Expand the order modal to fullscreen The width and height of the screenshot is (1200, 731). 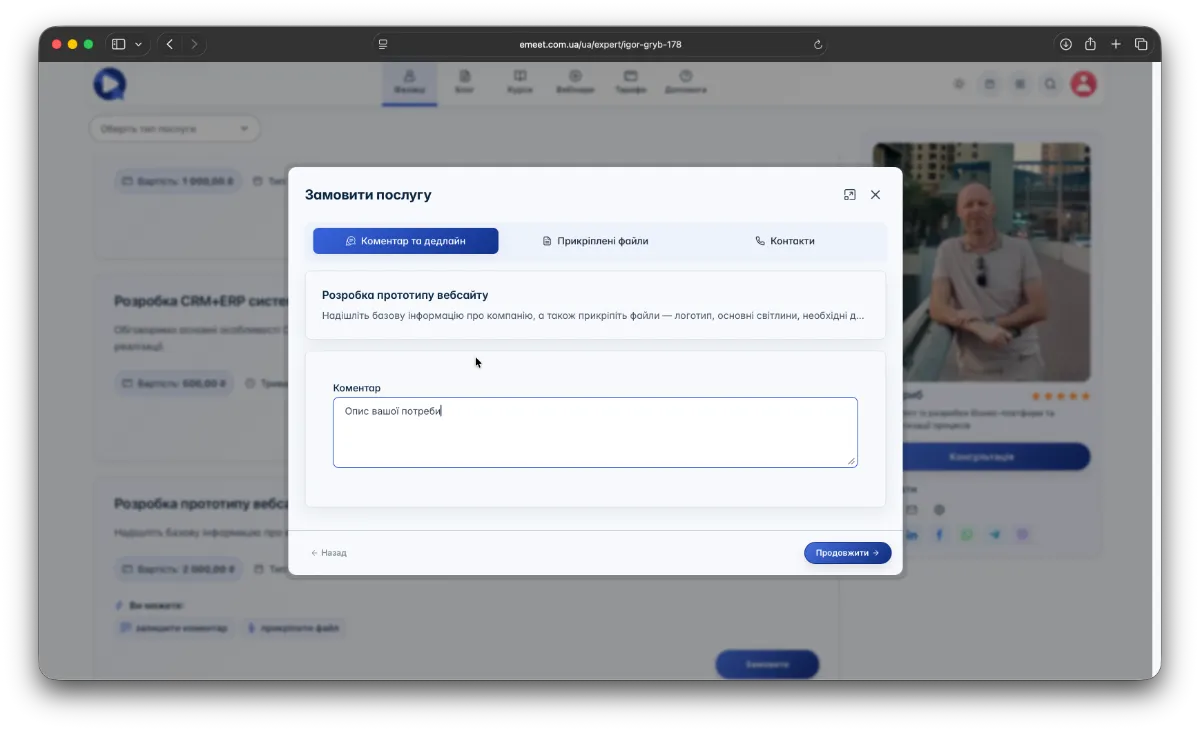point(849,195)
